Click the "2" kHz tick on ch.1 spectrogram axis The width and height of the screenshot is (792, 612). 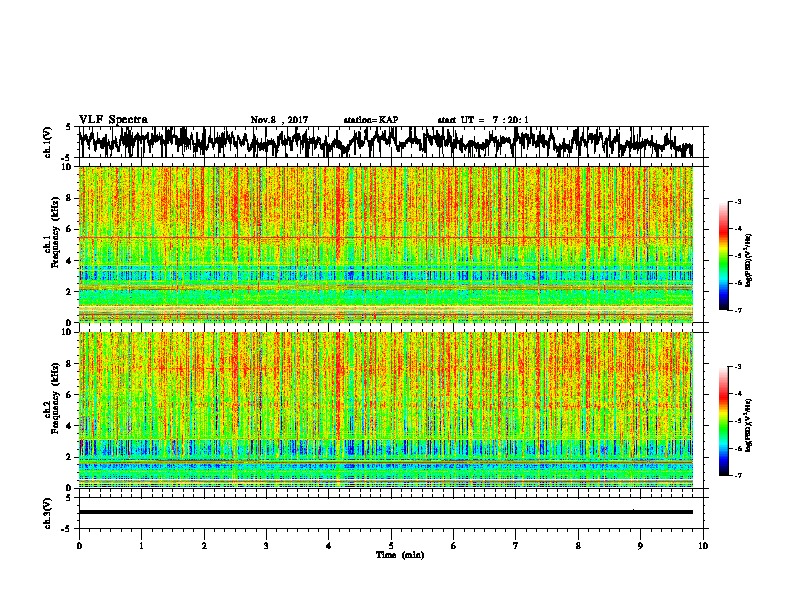pyautogui.click(x=69, y=292)
